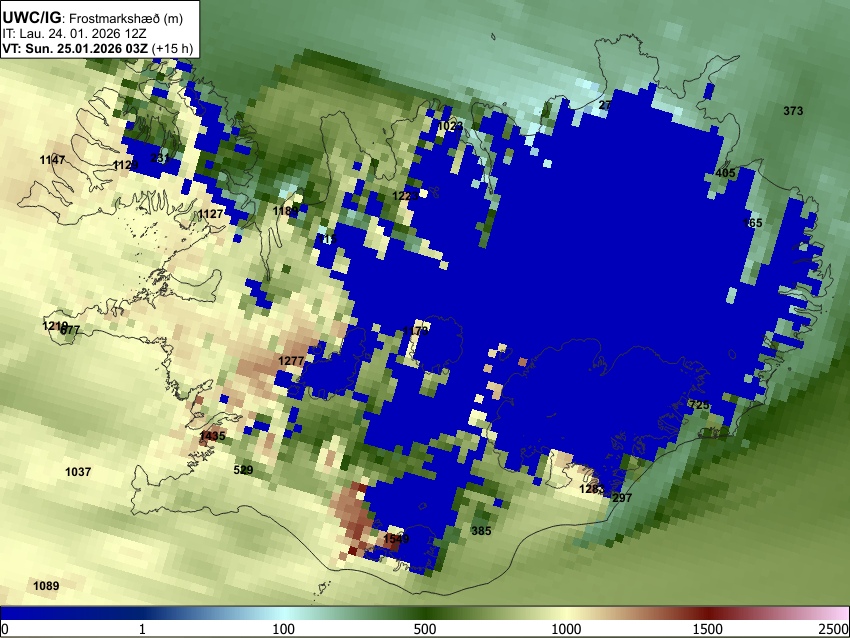Click the 1000 tick on the color scale
The image size is (850, 638).
click(566, 629)
